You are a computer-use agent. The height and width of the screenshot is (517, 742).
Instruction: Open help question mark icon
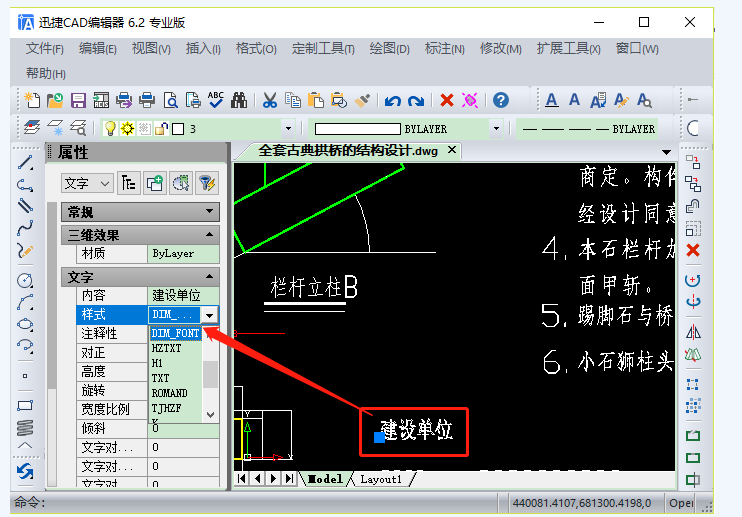click(x=501, y=100)
